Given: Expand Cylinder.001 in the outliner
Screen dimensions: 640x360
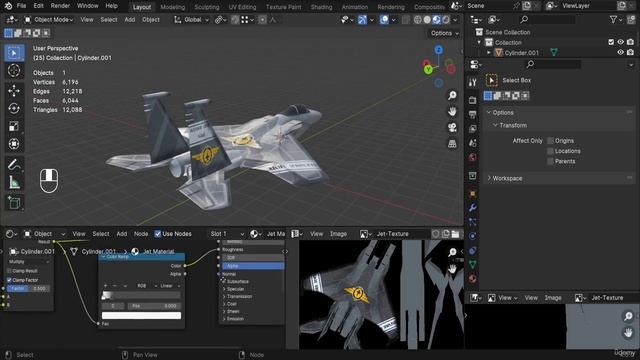Looking at the screenshot, I should click(x=489, y=53).
